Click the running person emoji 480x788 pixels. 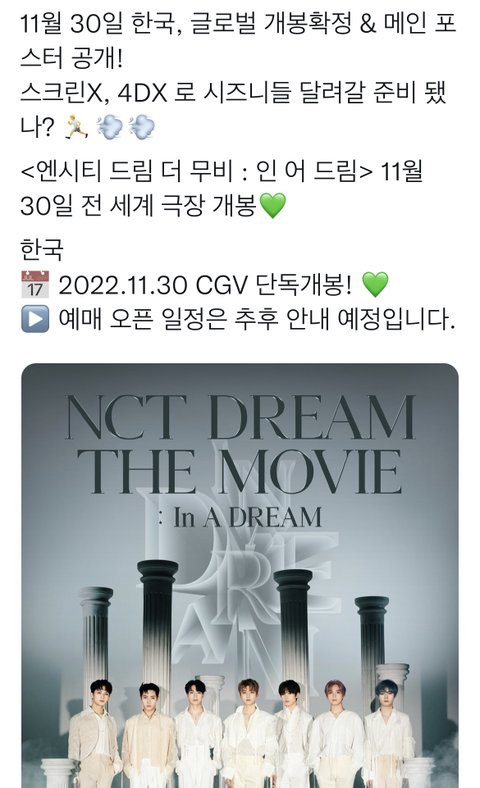(76, 127)
